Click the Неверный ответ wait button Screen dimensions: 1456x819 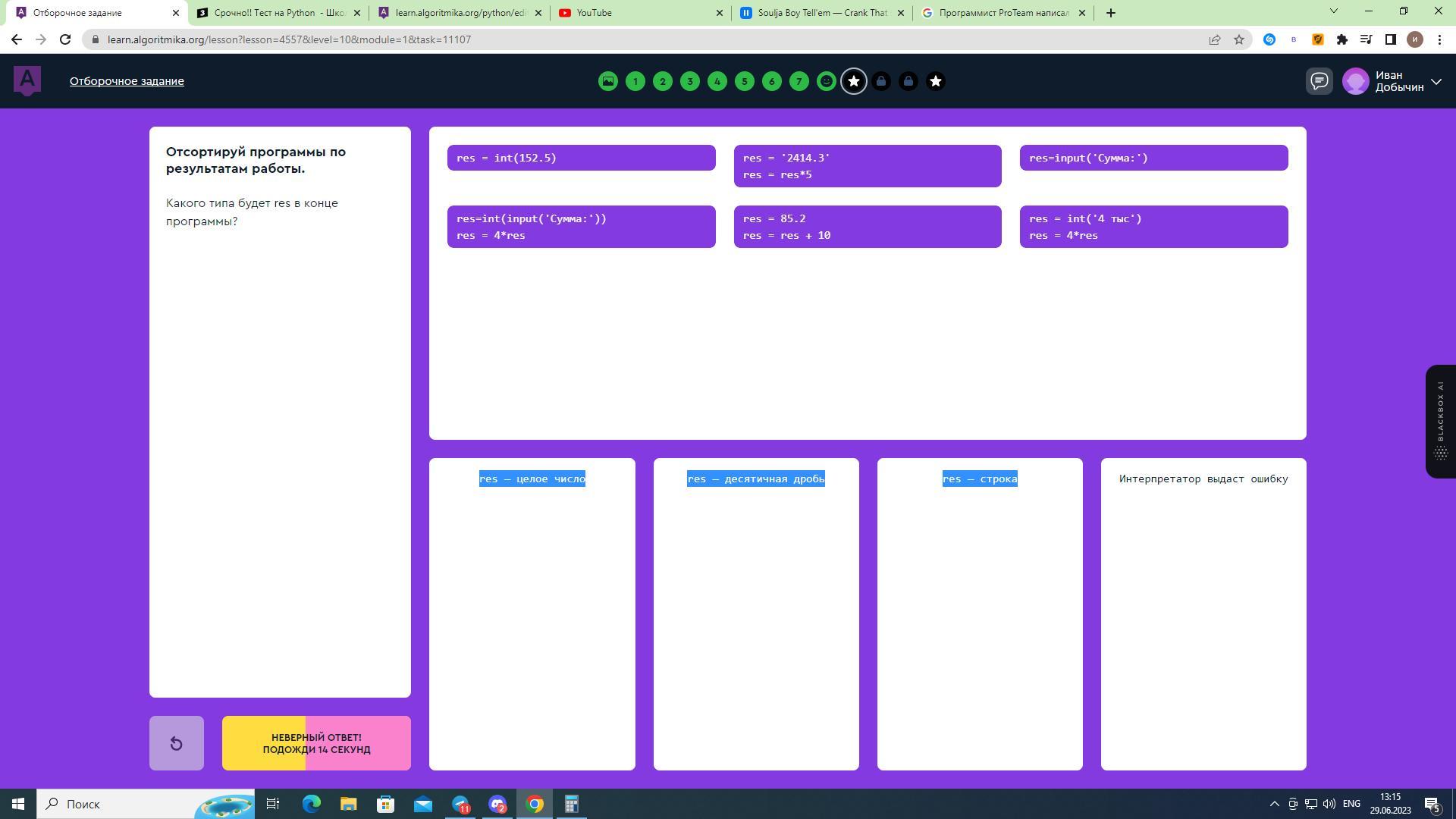(316, 743)
